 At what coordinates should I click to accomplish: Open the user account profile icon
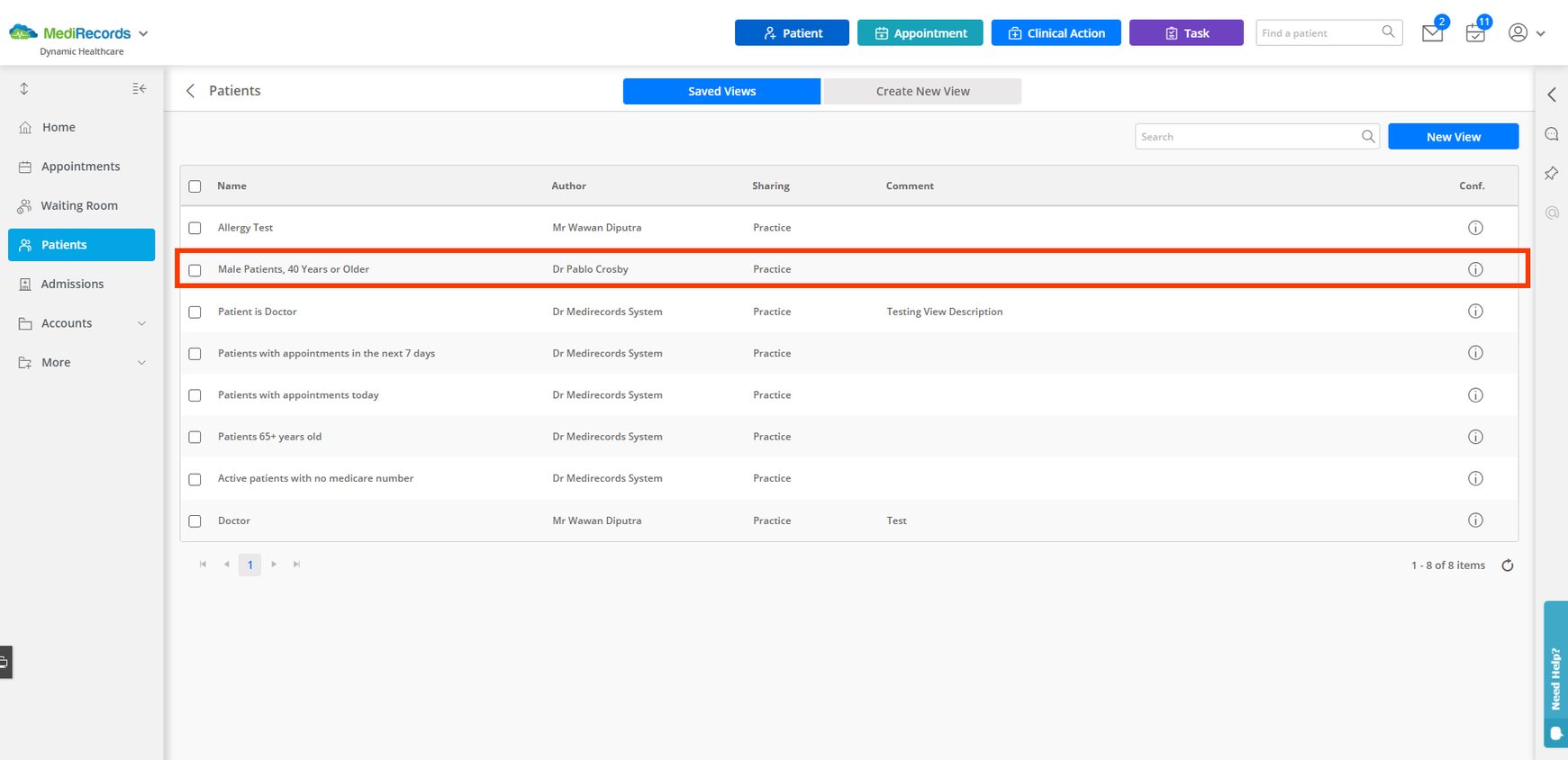[x=1518, y=32]
